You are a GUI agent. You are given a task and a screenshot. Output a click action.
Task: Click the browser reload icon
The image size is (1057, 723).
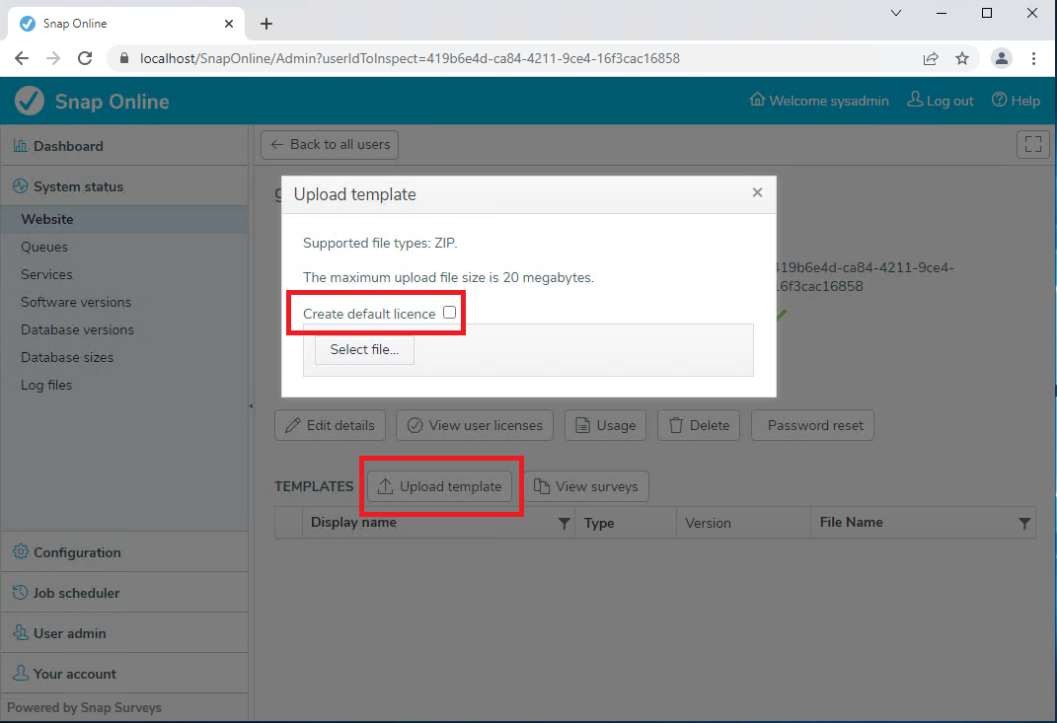coord(85,58)
